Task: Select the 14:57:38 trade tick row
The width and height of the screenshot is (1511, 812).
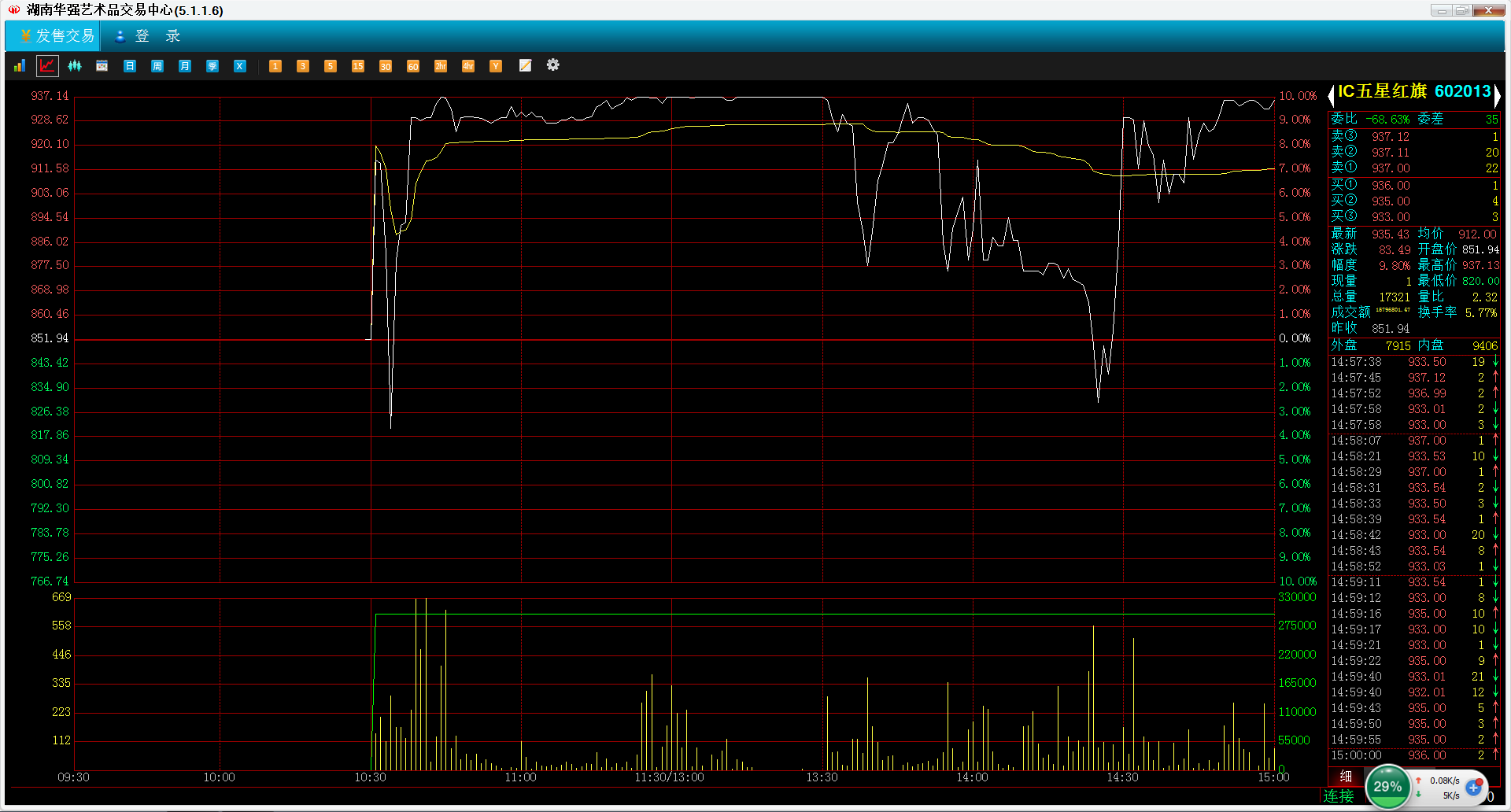Action: point(1414,362)
